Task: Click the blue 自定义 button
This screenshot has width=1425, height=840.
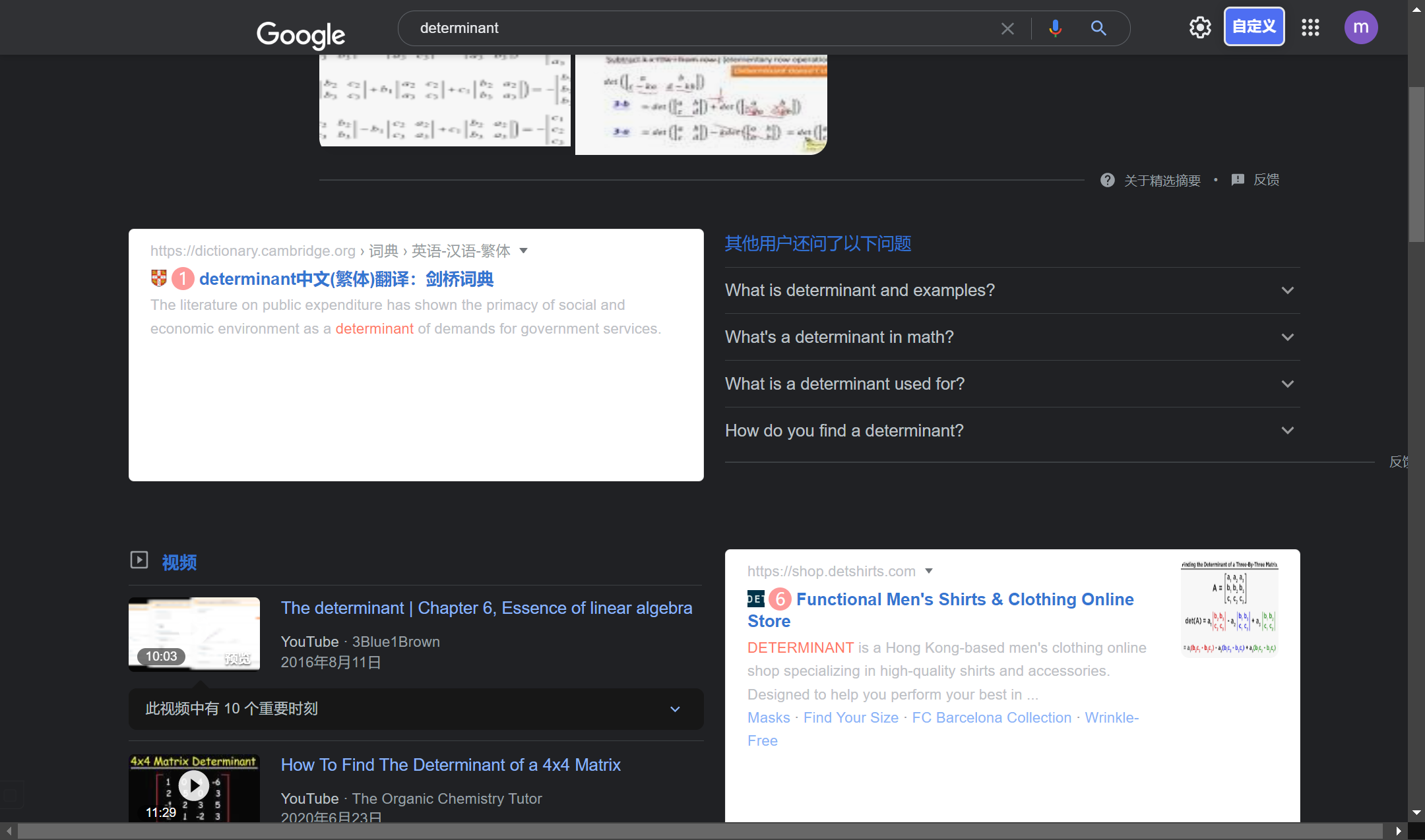Action: (1253, 27)
